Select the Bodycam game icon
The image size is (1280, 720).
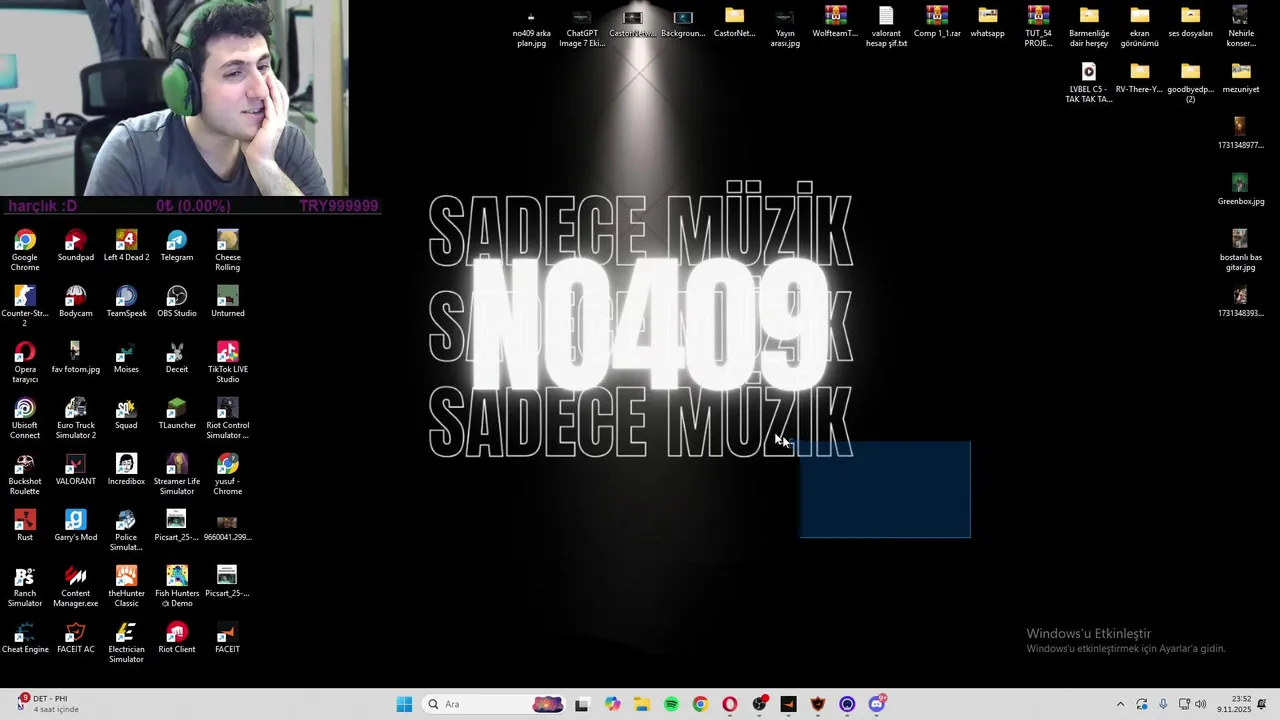coord(75,302)
